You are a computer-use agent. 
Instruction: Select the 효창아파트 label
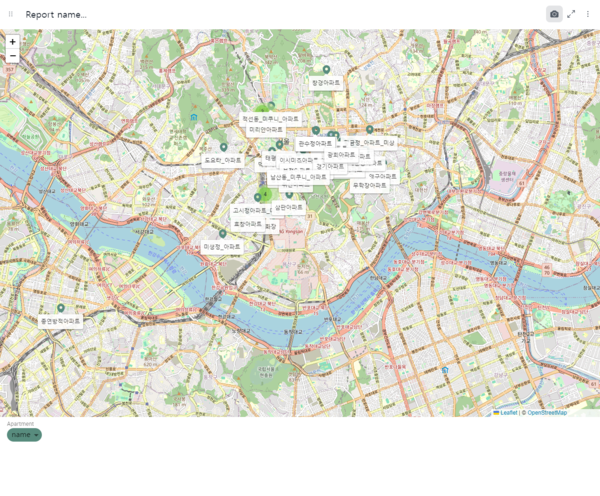pos(247,224)
